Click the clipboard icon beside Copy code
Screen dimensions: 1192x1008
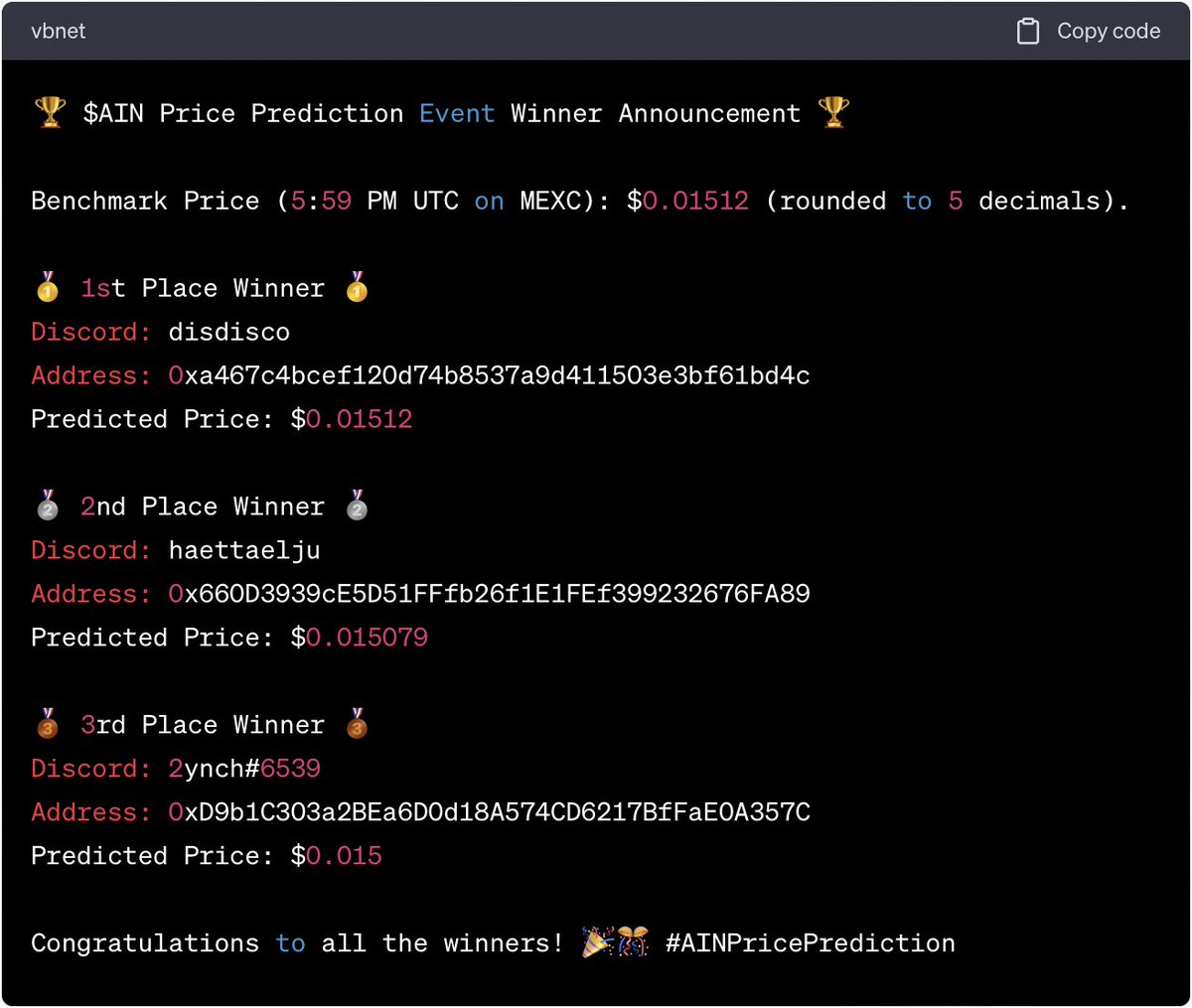tap(1028, 31)
